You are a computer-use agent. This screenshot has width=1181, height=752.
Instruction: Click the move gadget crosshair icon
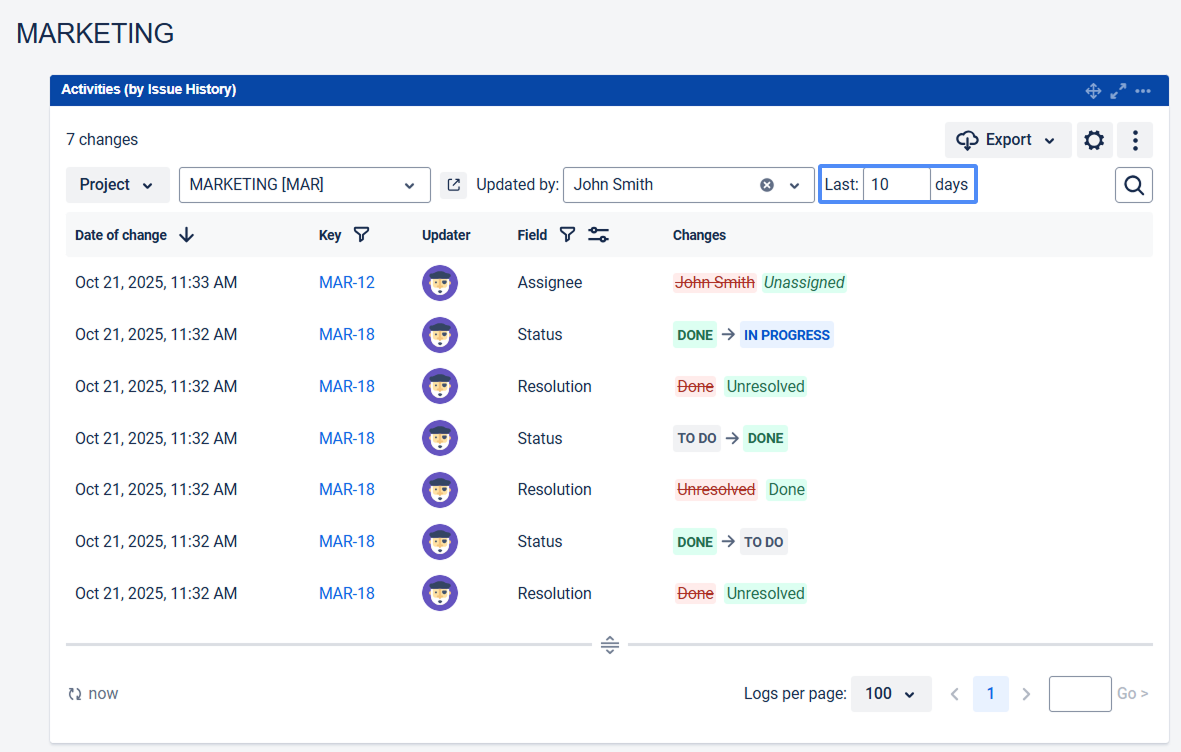[1093, 91]
